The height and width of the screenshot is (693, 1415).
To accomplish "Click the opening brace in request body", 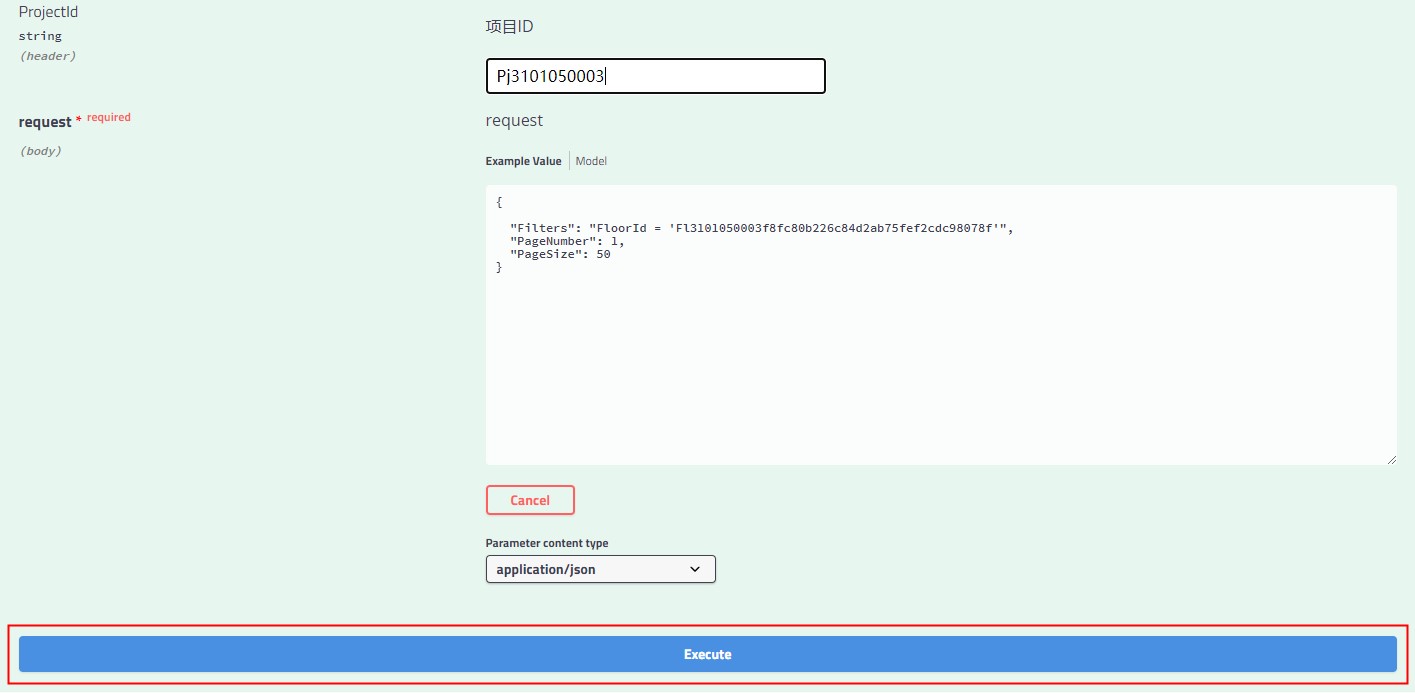I will (x=499, y=201).
